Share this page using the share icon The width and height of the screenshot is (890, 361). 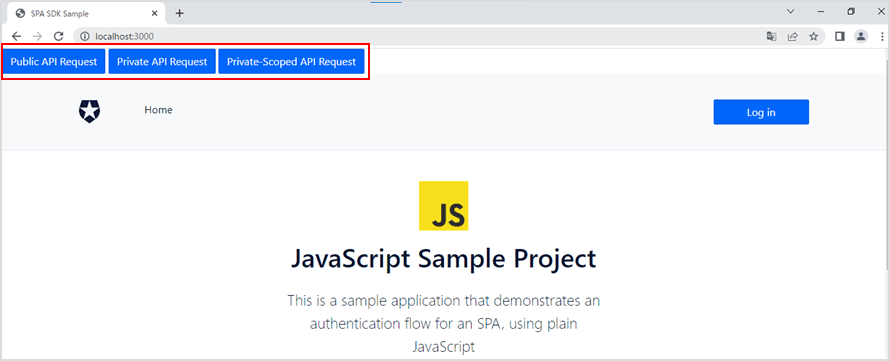pos(792,36)
